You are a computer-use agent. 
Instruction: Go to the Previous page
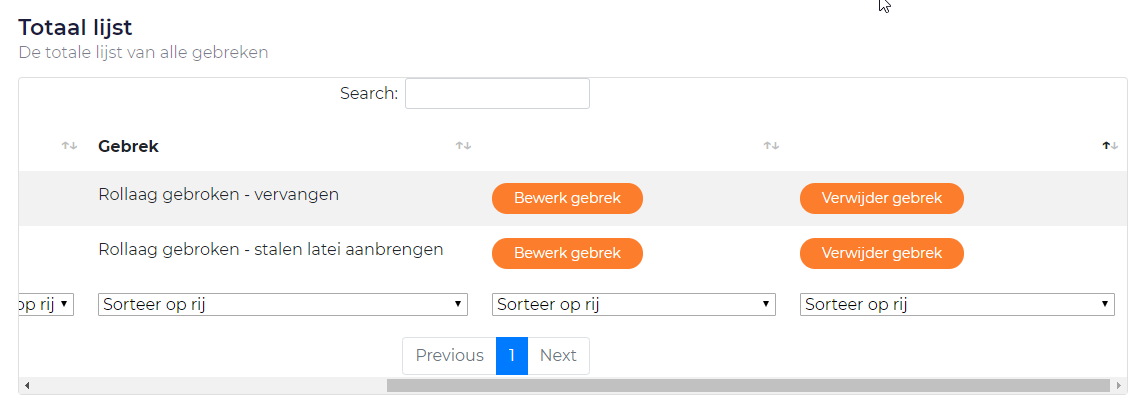pyautogui.click(x=449, y=356)
